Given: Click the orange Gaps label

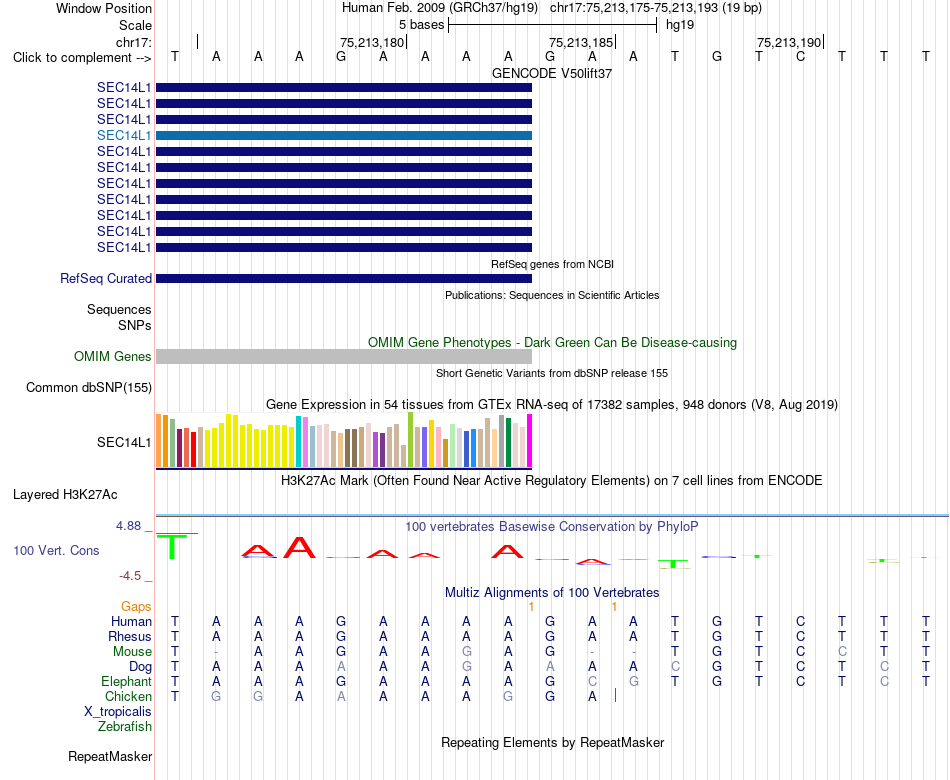Looking at the screenshot, I should [136, 607].
